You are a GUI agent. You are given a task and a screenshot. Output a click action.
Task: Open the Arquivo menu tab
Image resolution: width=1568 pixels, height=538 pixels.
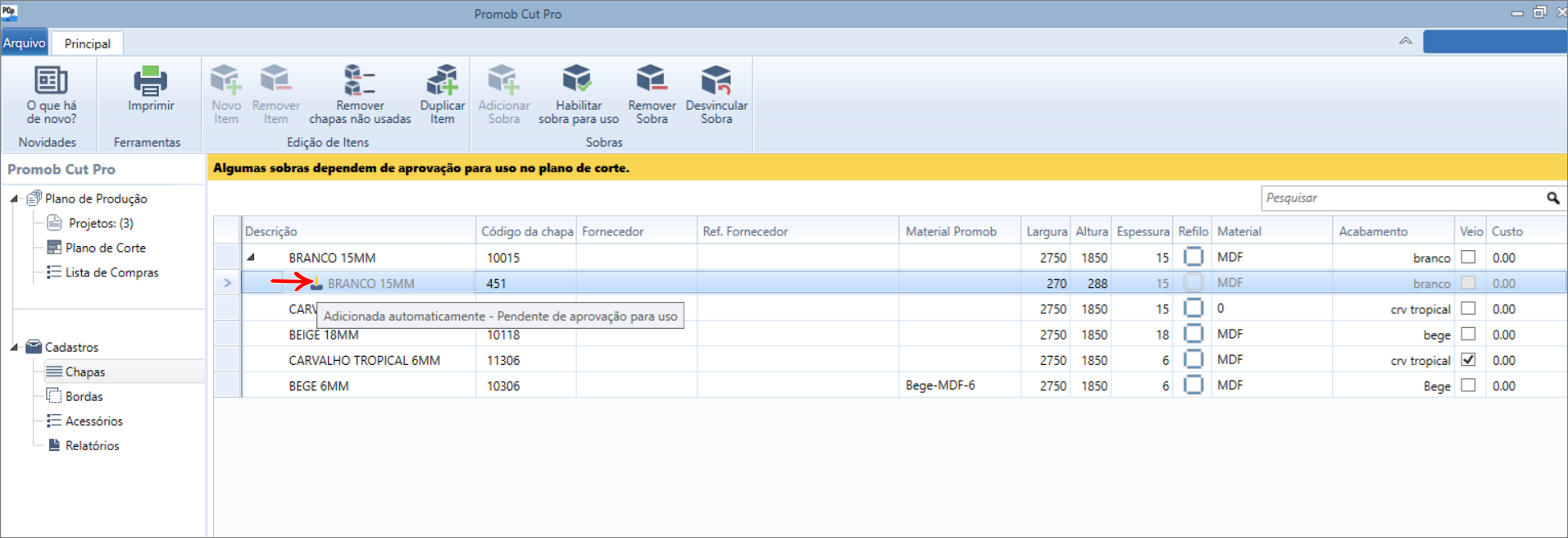point(25,43)
